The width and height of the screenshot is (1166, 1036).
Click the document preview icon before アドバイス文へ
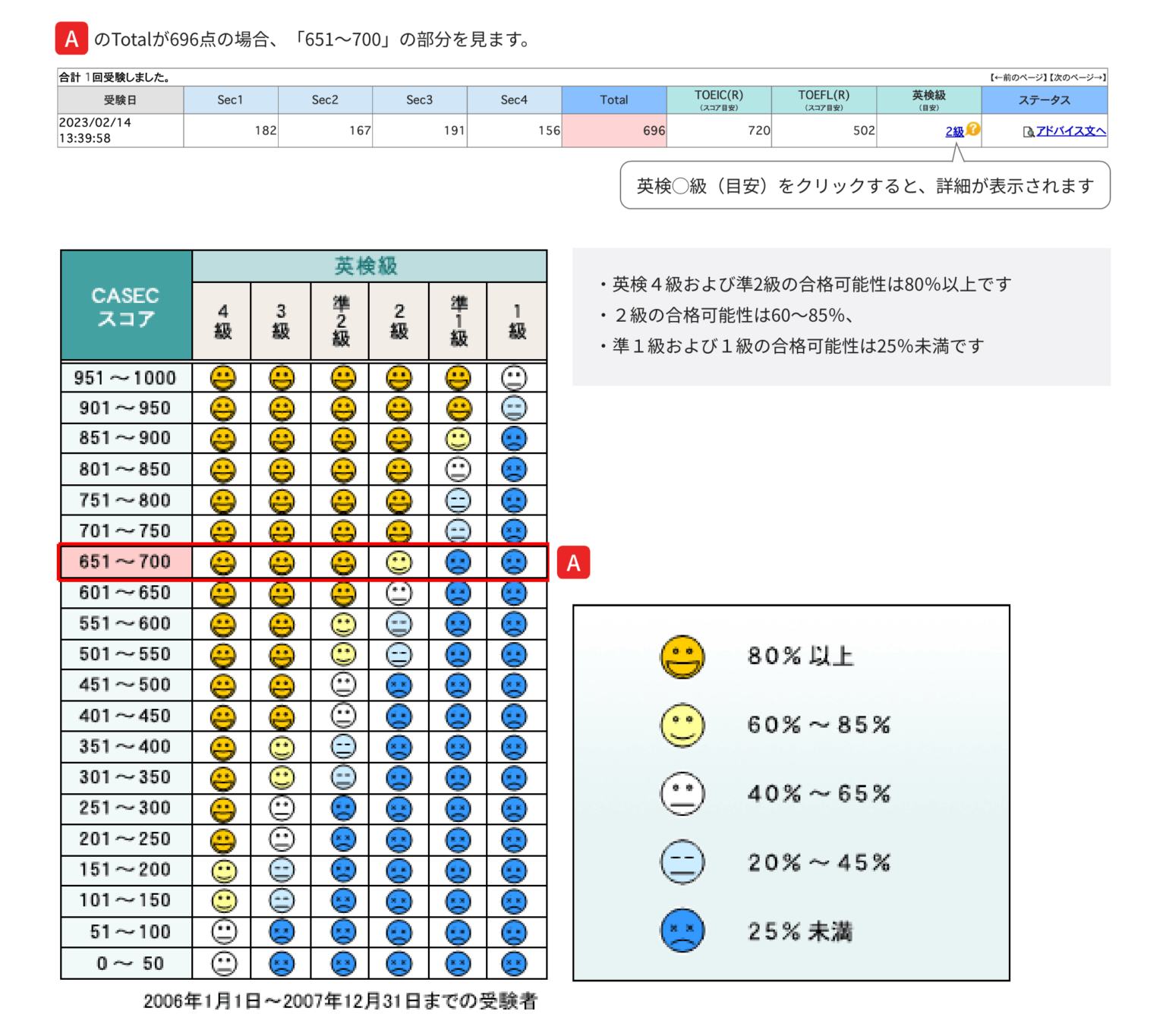click(x=1029, y=132)
